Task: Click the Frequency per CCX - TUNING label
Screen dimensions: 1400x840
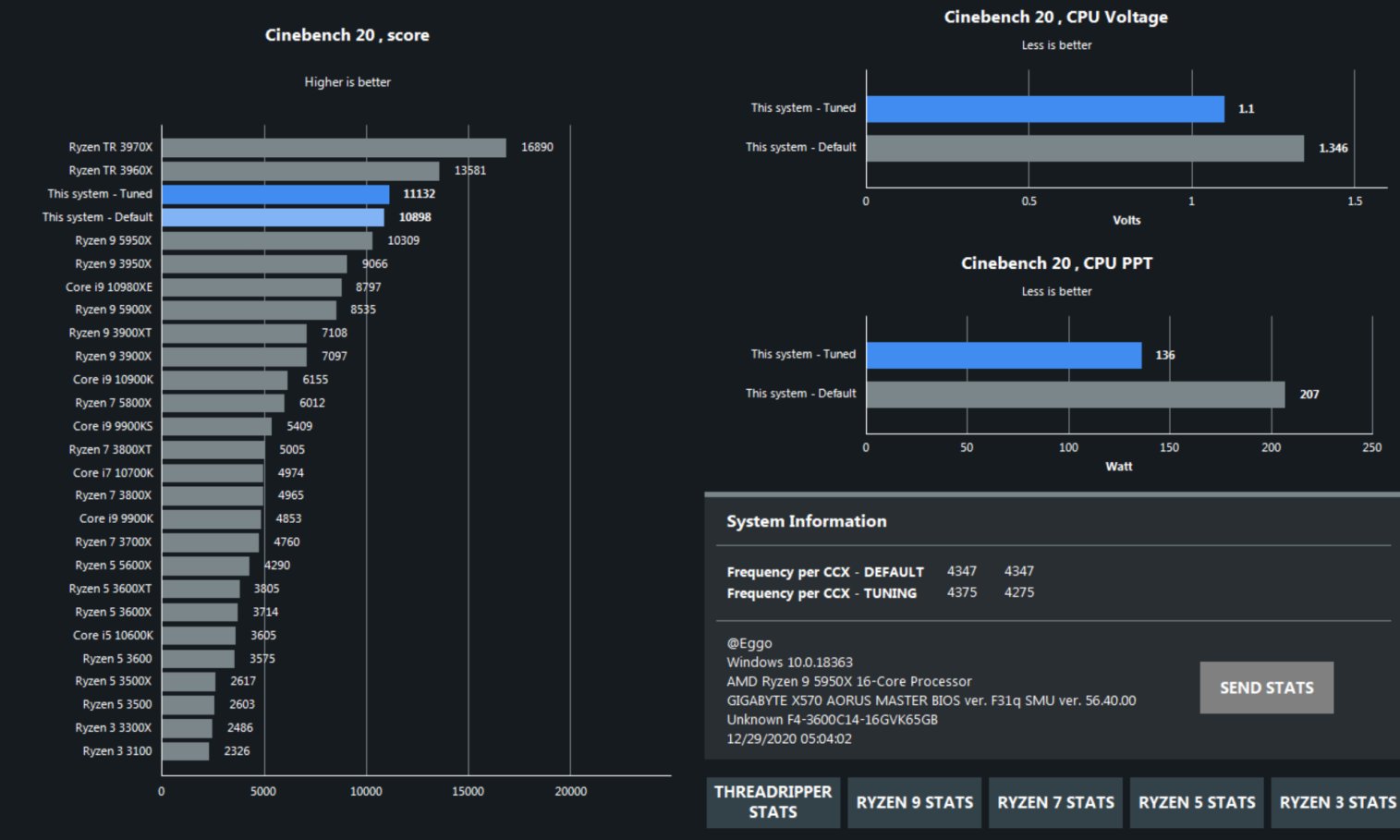Action: [822, 593]
